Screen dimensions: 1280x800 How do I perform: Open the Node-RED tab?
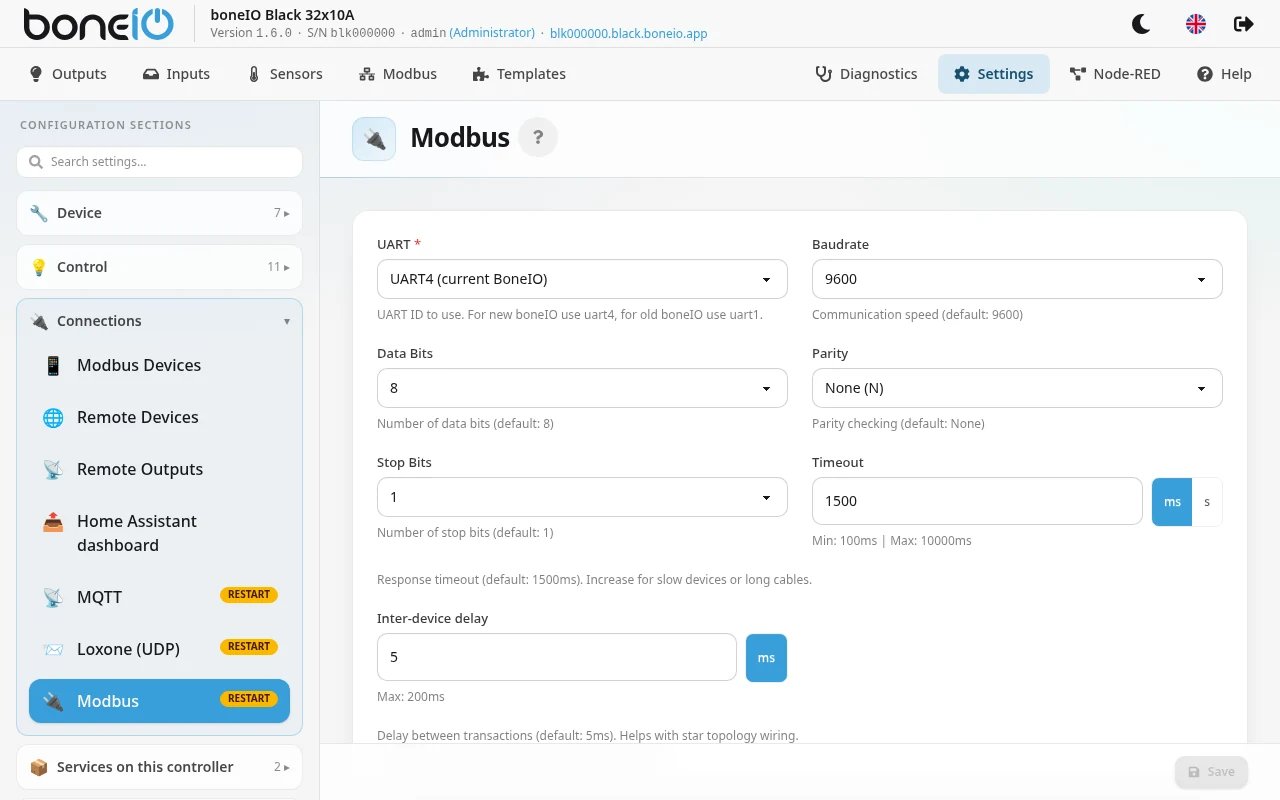[x=1115, y=74]
